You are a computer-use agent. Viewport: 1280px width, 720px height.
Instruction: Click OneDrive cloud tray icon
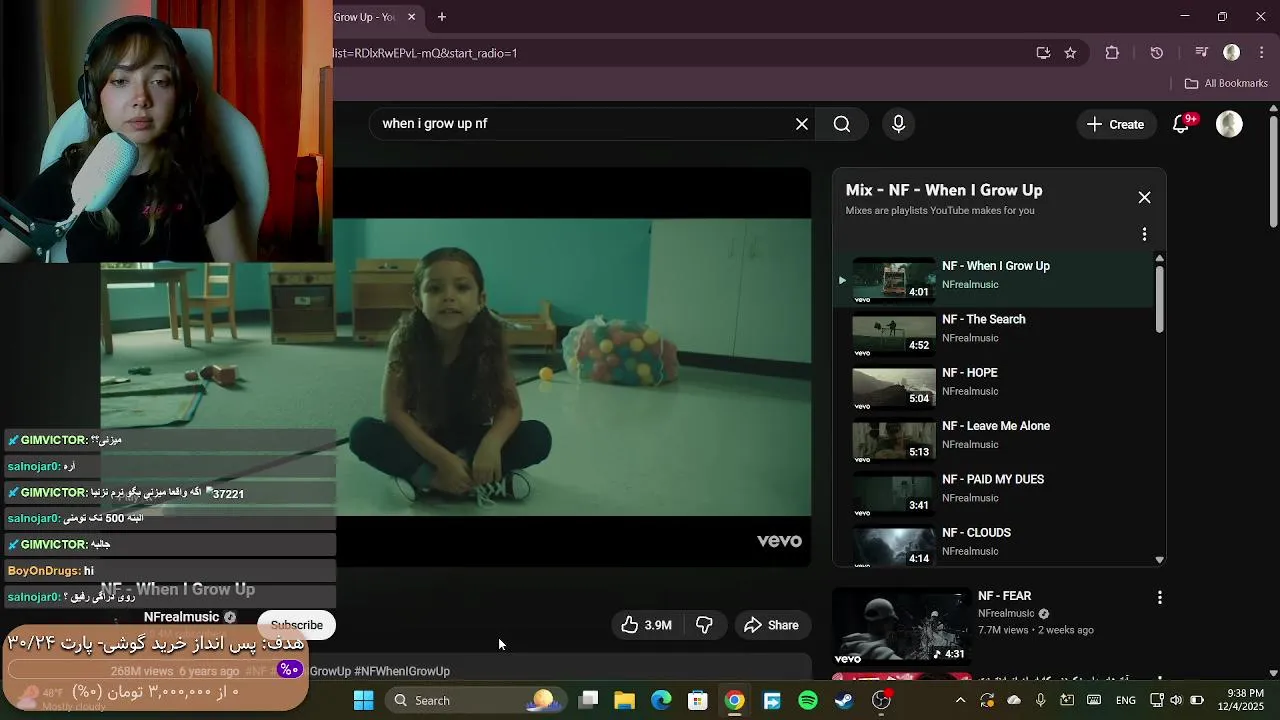1014,700
